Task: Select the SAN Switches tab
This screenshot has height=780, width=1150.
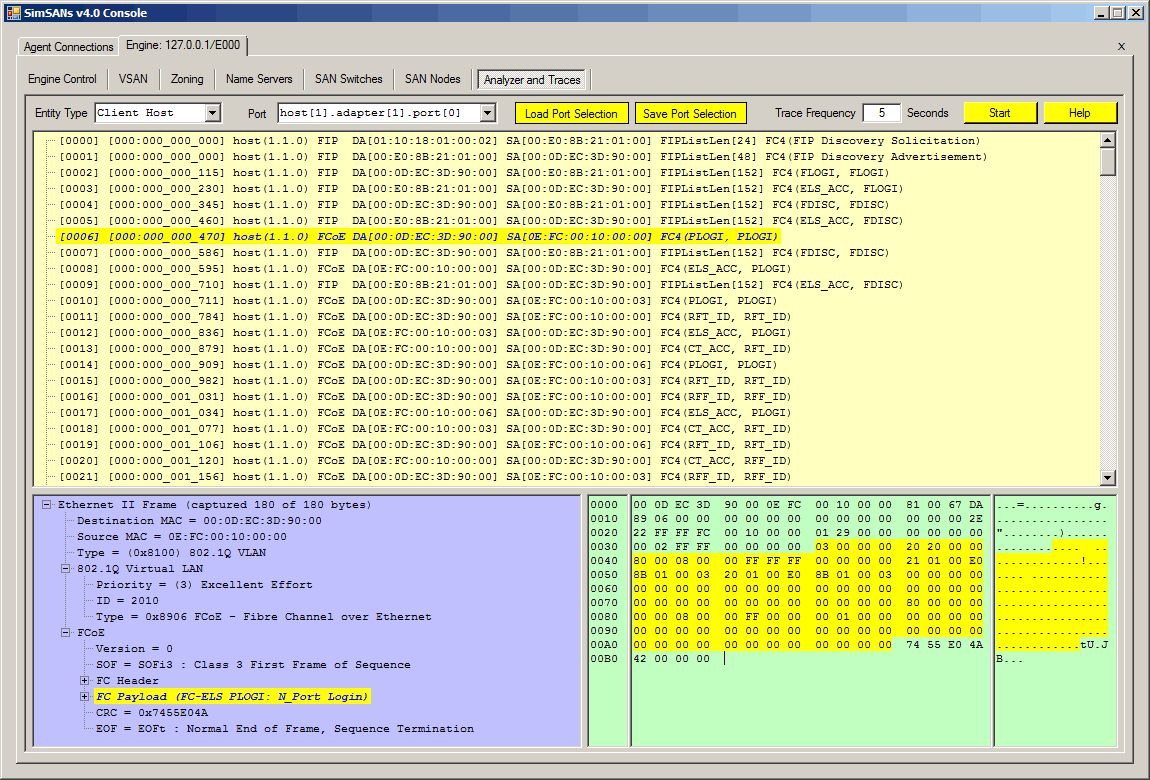Action: coord(348,79)
